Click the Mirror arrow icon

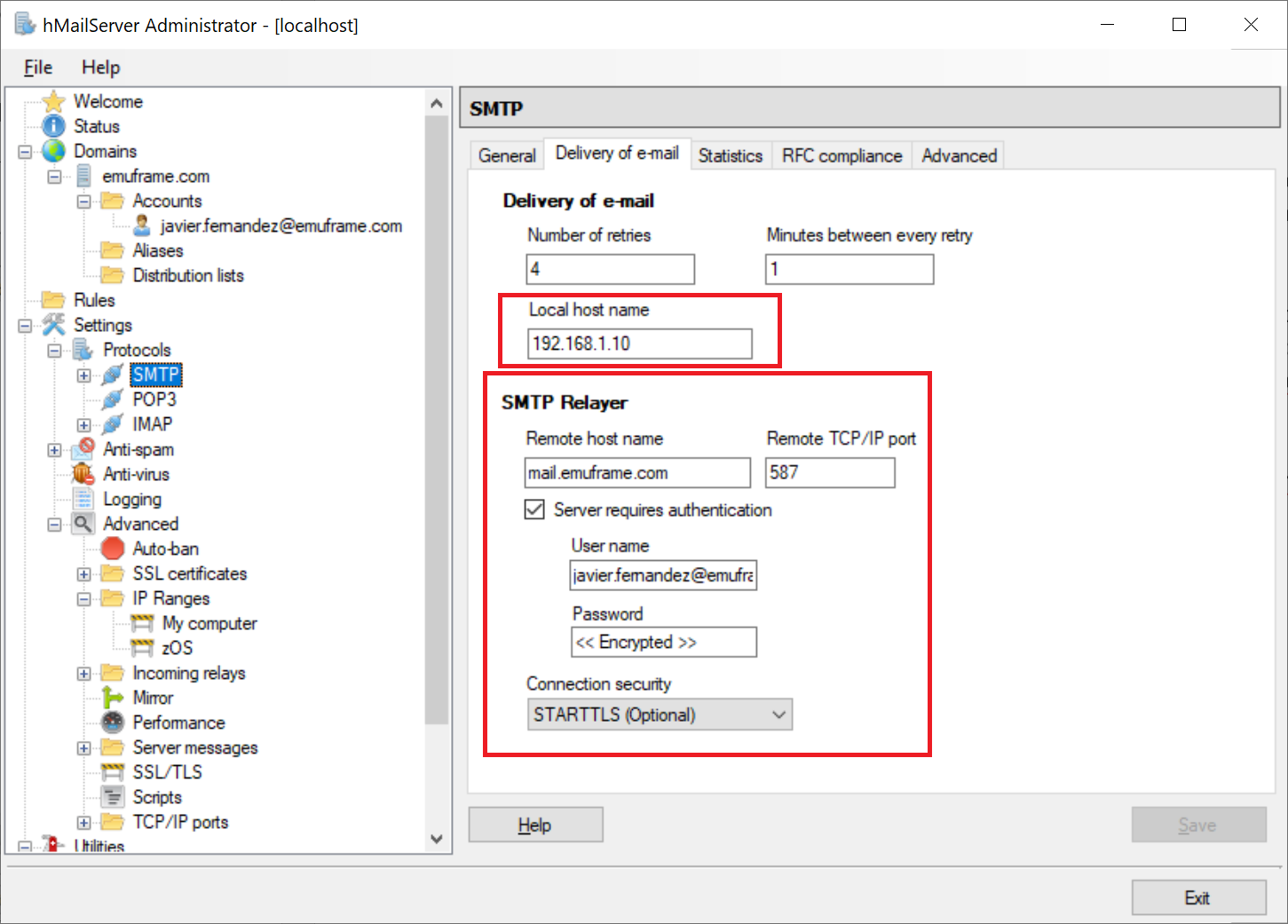point(112,698)
